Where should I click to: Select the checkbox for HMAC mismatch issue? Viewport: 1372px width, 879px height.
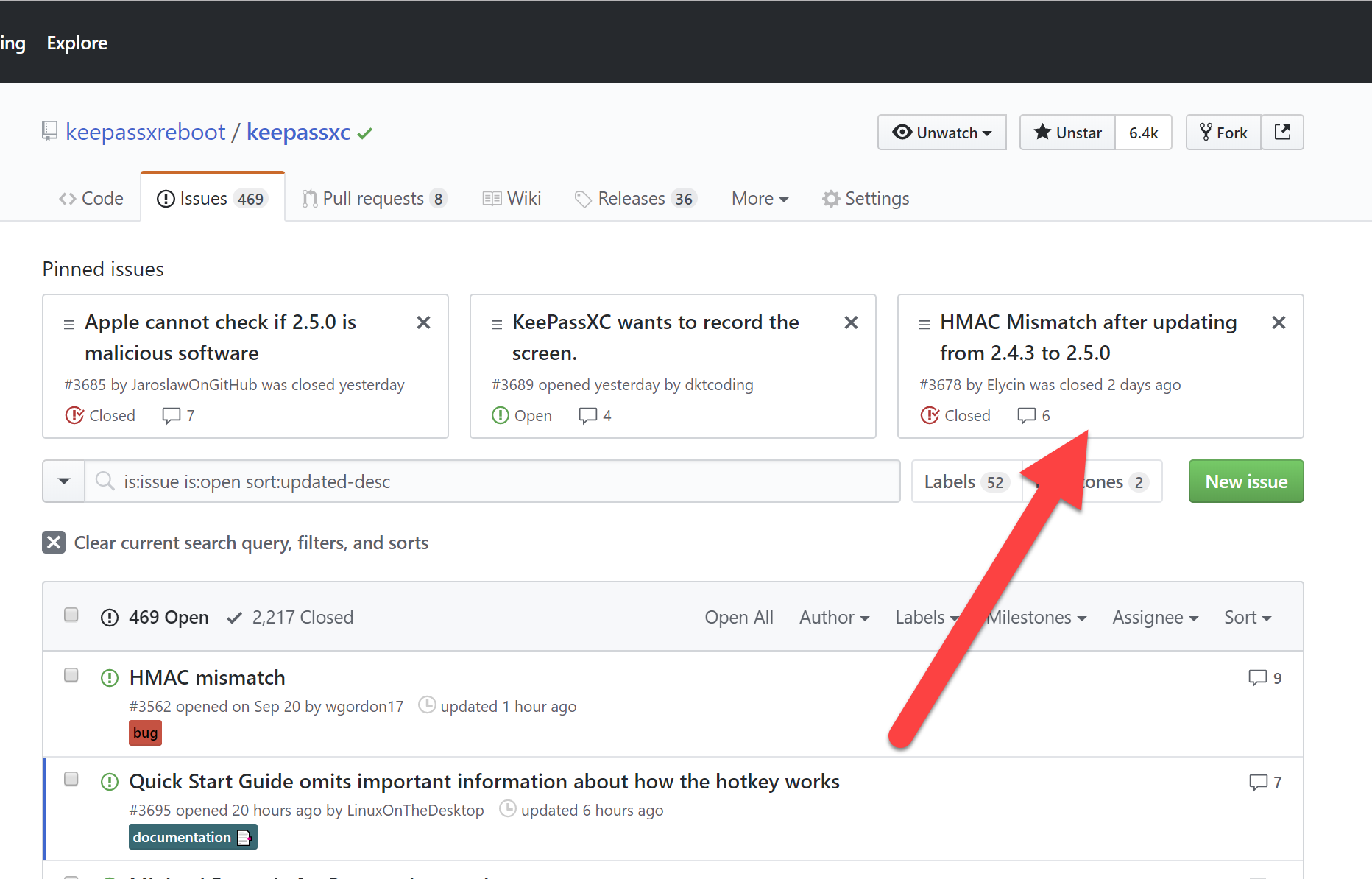71,674
